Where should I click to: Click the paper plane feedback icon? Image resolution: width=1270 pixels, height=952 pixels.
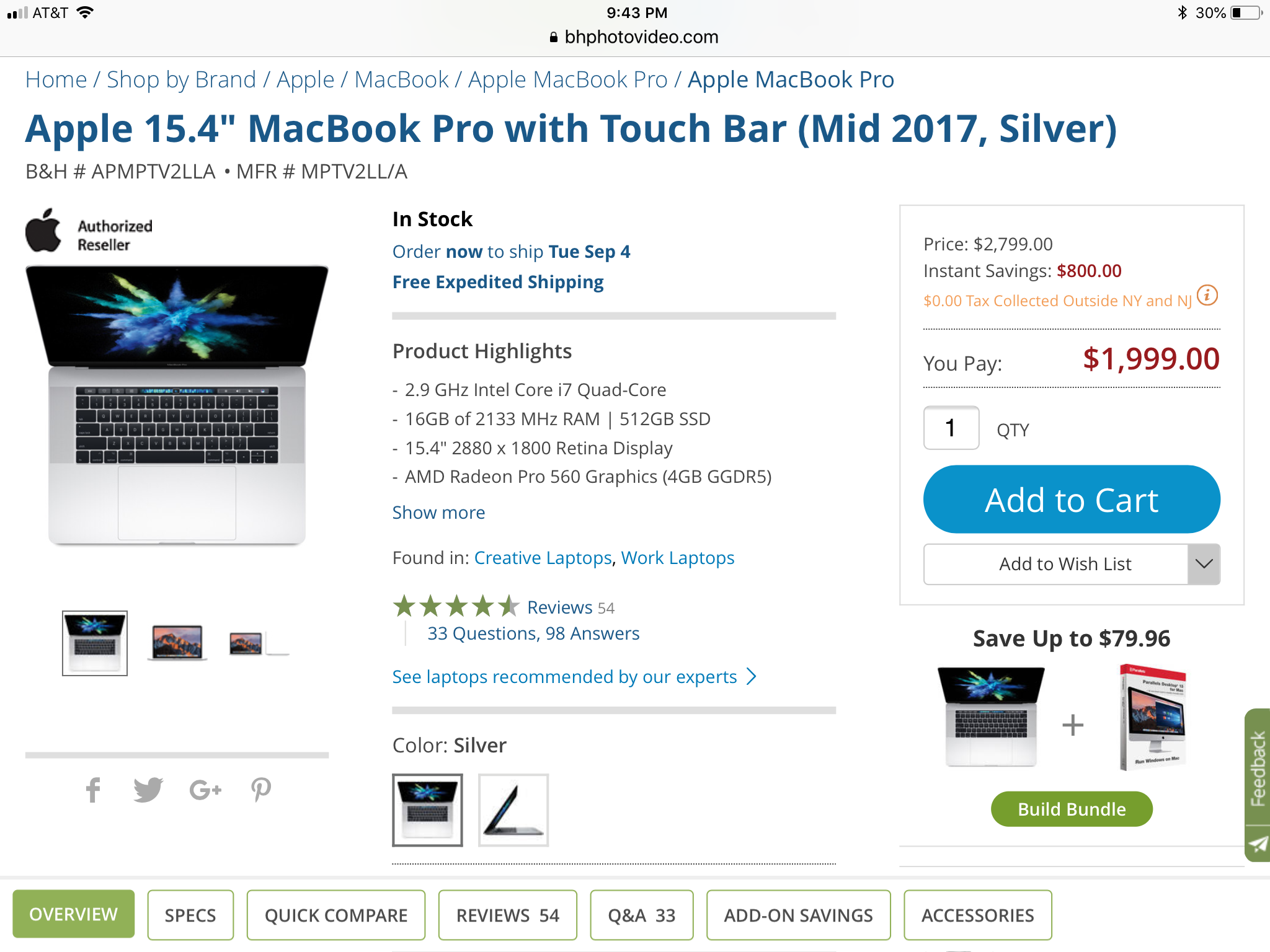1258,844
